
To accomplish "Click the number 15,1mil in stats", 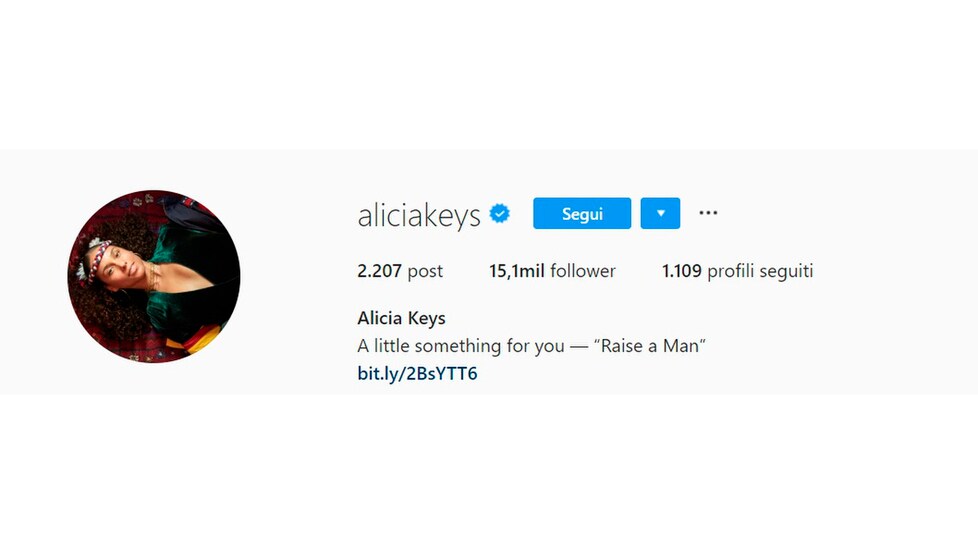I will click(x=516, y=271).
